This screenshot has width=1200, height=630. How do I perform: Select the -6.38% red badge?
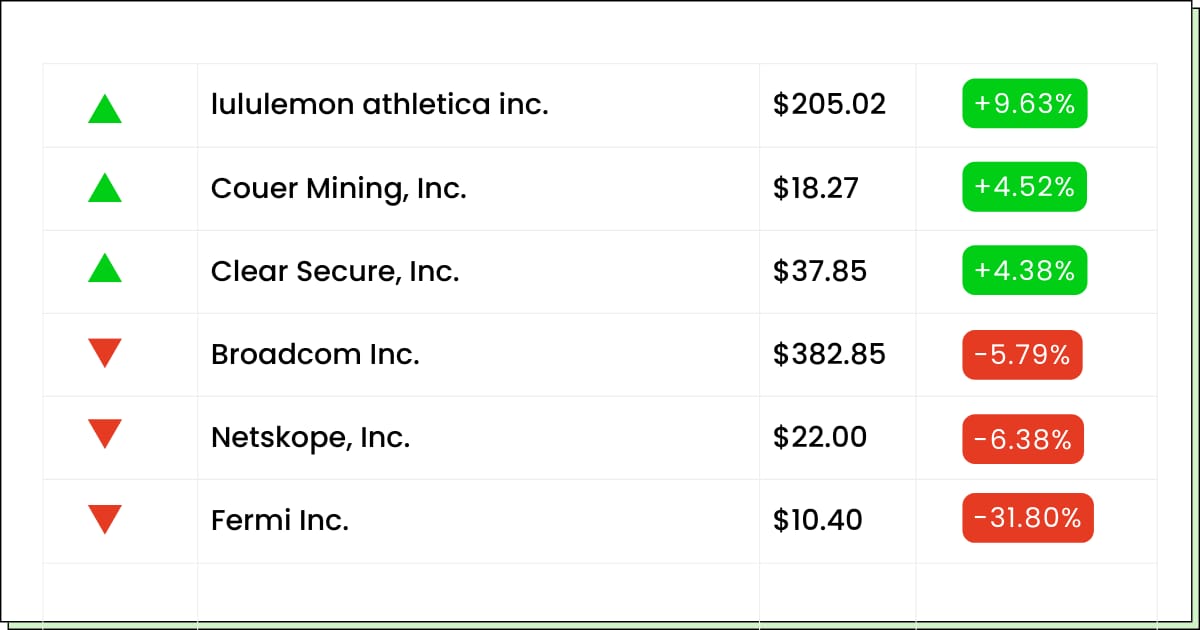(x=1023, y=438)
